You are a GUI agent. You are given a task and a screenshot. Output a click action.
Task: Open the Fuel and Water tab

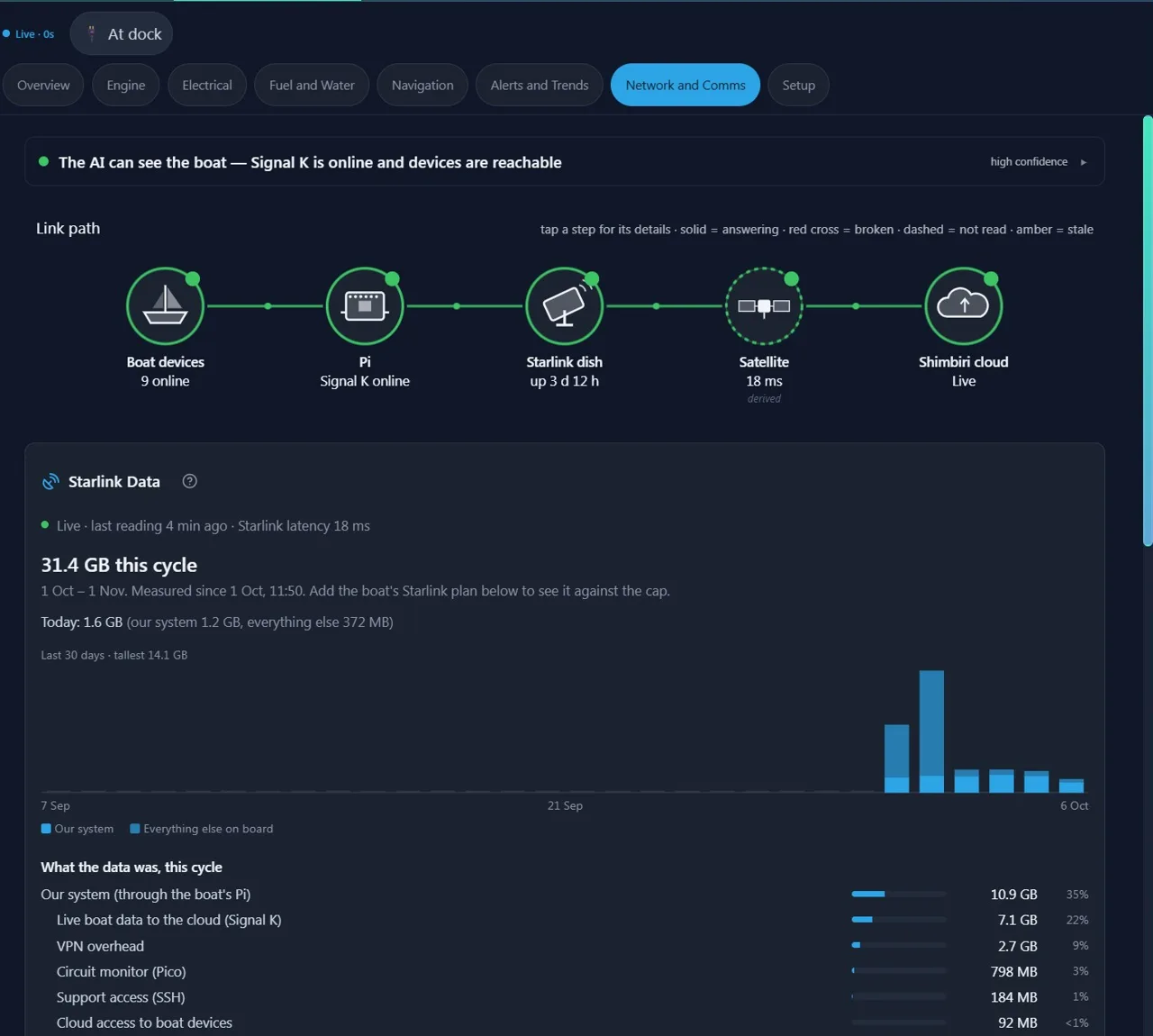tap(312, 85)
